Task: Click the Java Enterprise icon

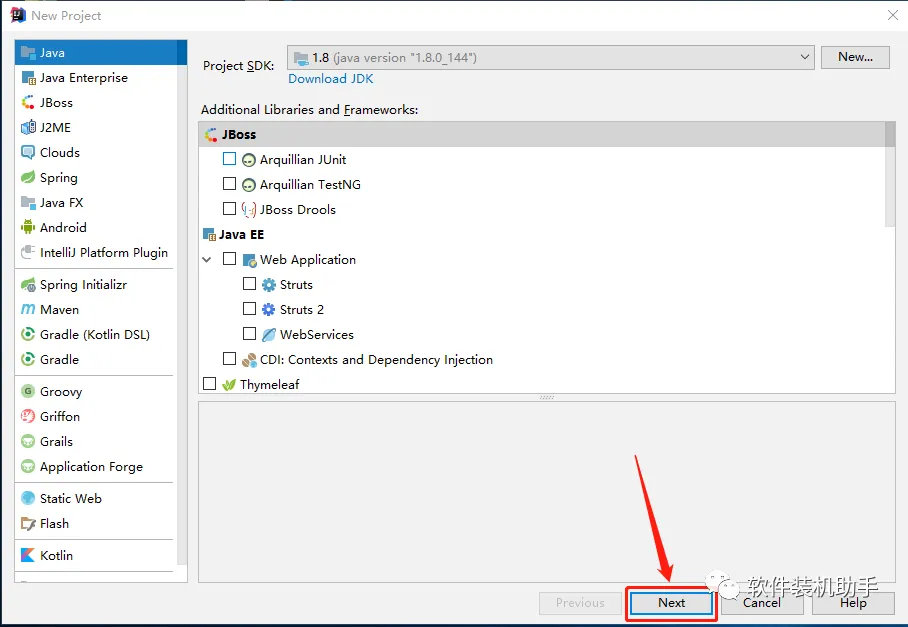Action: [28, 78]
